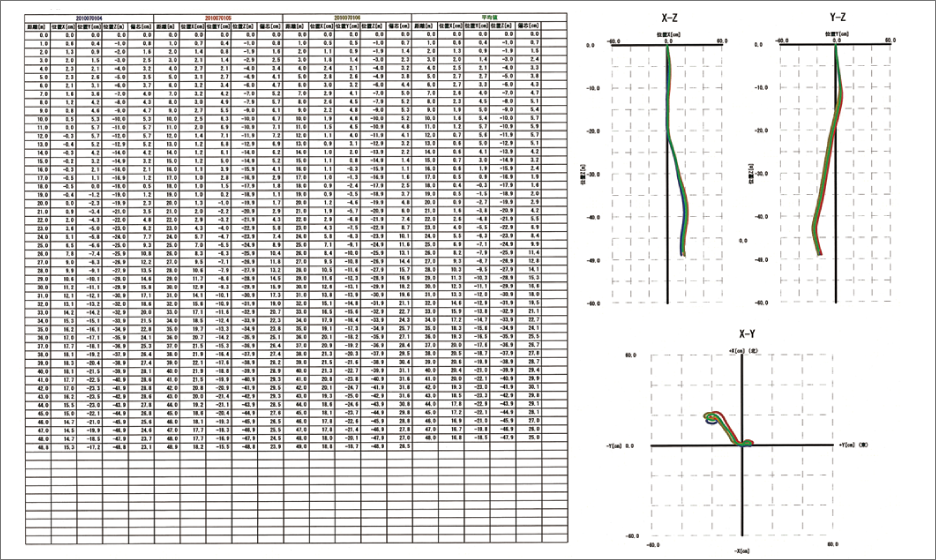
Task: Select the Y-Z chart title
Action: [x=838, y=17]
